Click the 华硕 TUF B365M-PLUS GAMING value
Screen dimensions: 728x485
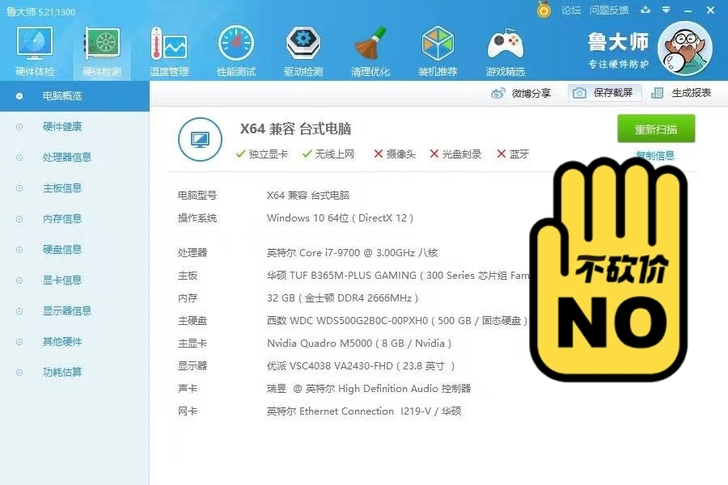point(397,276)
